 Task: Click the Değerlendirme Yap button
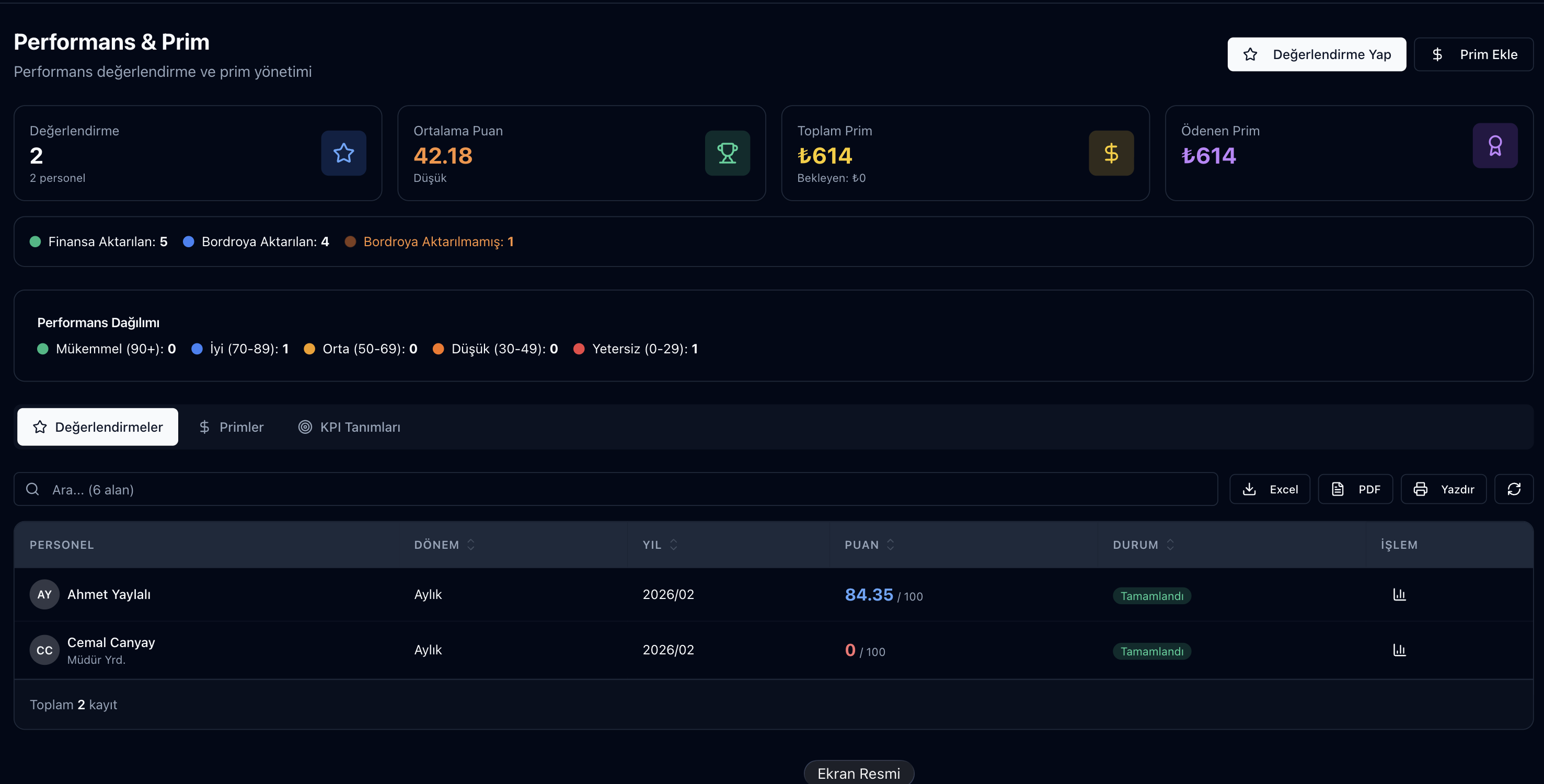(1316, 54)
